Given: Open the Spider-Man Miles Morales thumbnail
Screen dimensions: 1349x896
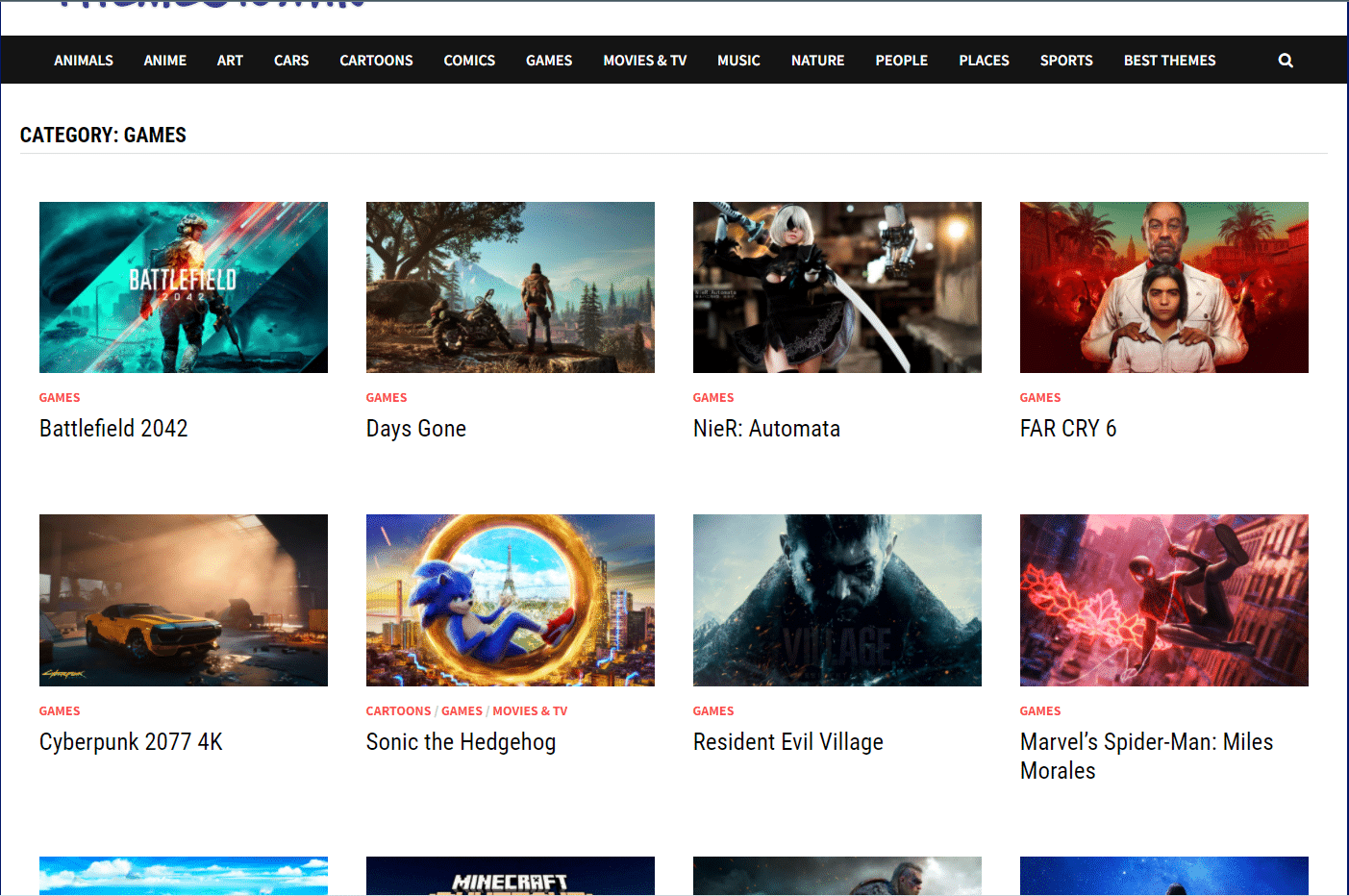Looking at the screenshot, I should (x=1164, y=600).
